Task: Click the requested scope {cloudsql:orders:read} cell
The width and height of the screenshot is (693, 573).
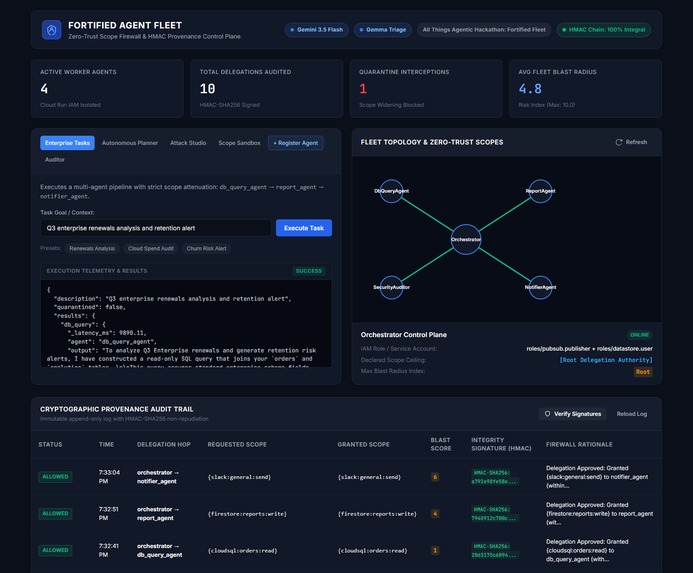Action: [x=242, y=550]
